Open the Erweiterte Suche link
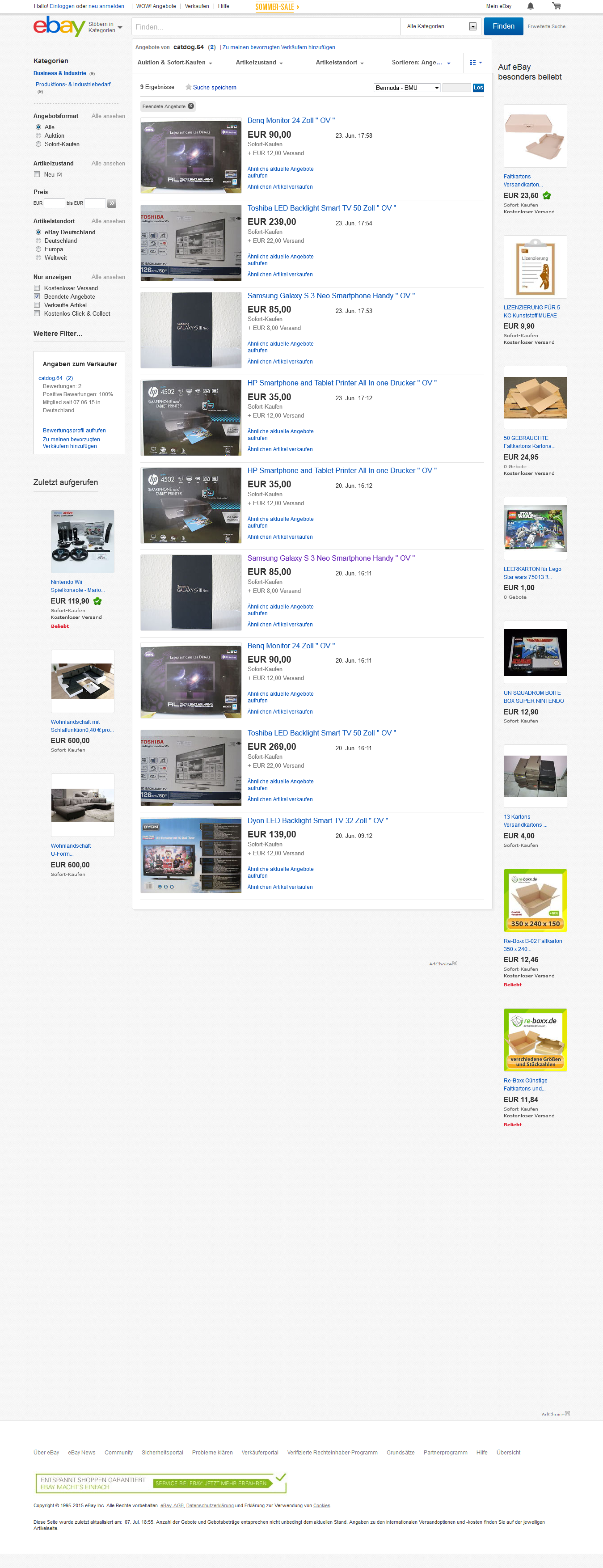Image resolution: width=603 pixels, height=1568 pixels. [546, 27]
